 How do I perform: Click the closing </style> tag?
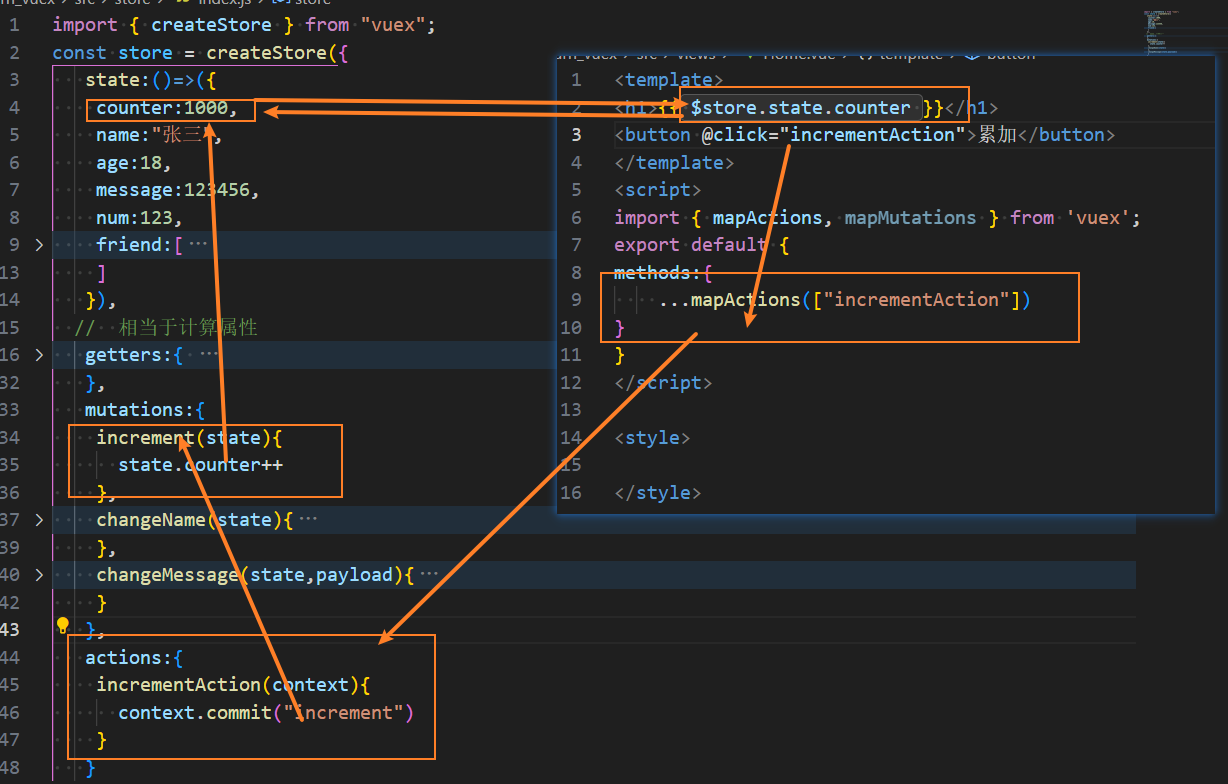pos(658,492)
